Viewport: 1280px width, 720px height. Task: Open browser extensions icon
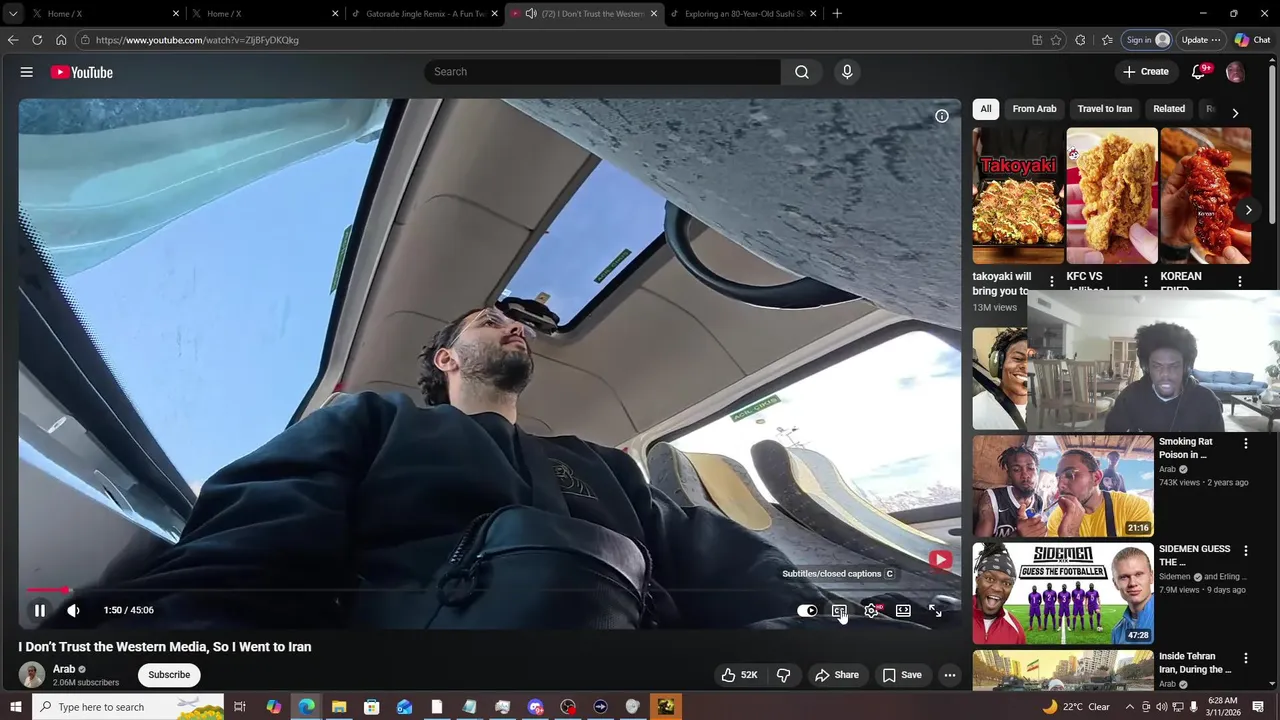click(1080, 40)
